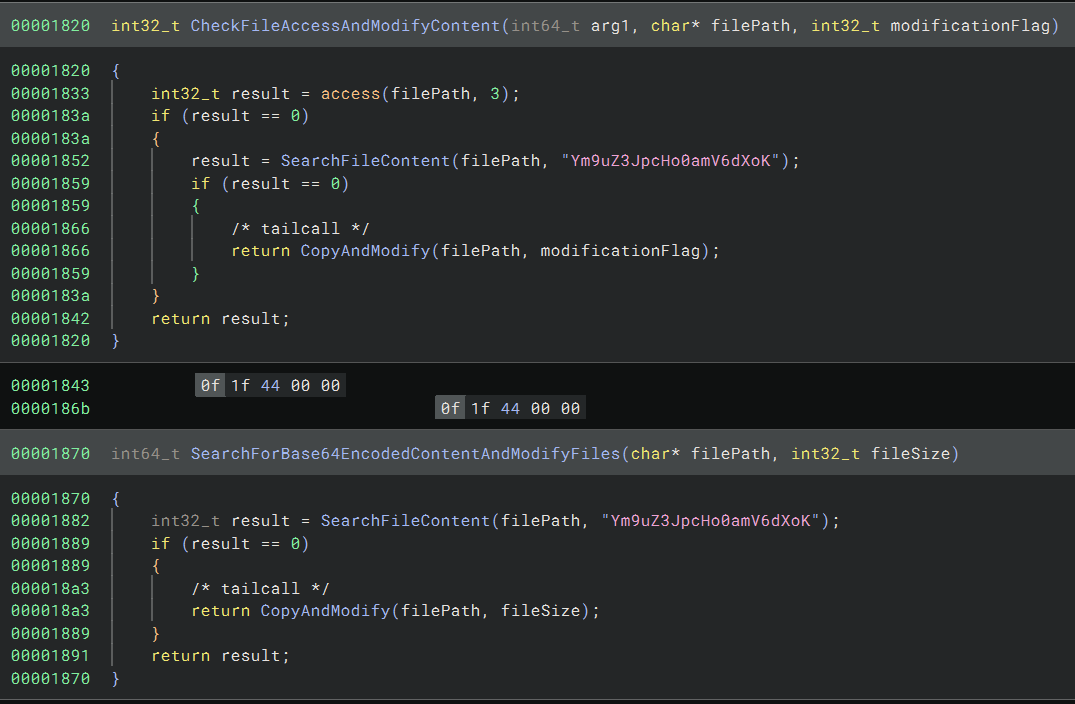Screen dimensions: 1075x704
Task: Click SearchFileContent call on line 00001852
Action: tap(365, 161)
